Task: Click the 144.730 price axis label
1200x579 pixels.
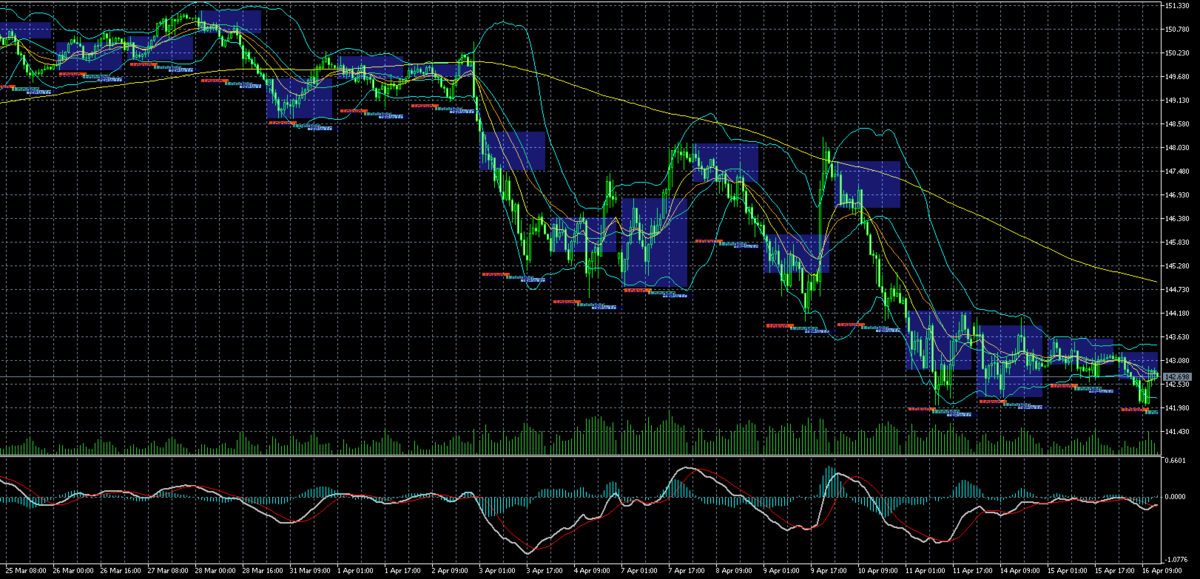Action: coord(1178,289)
